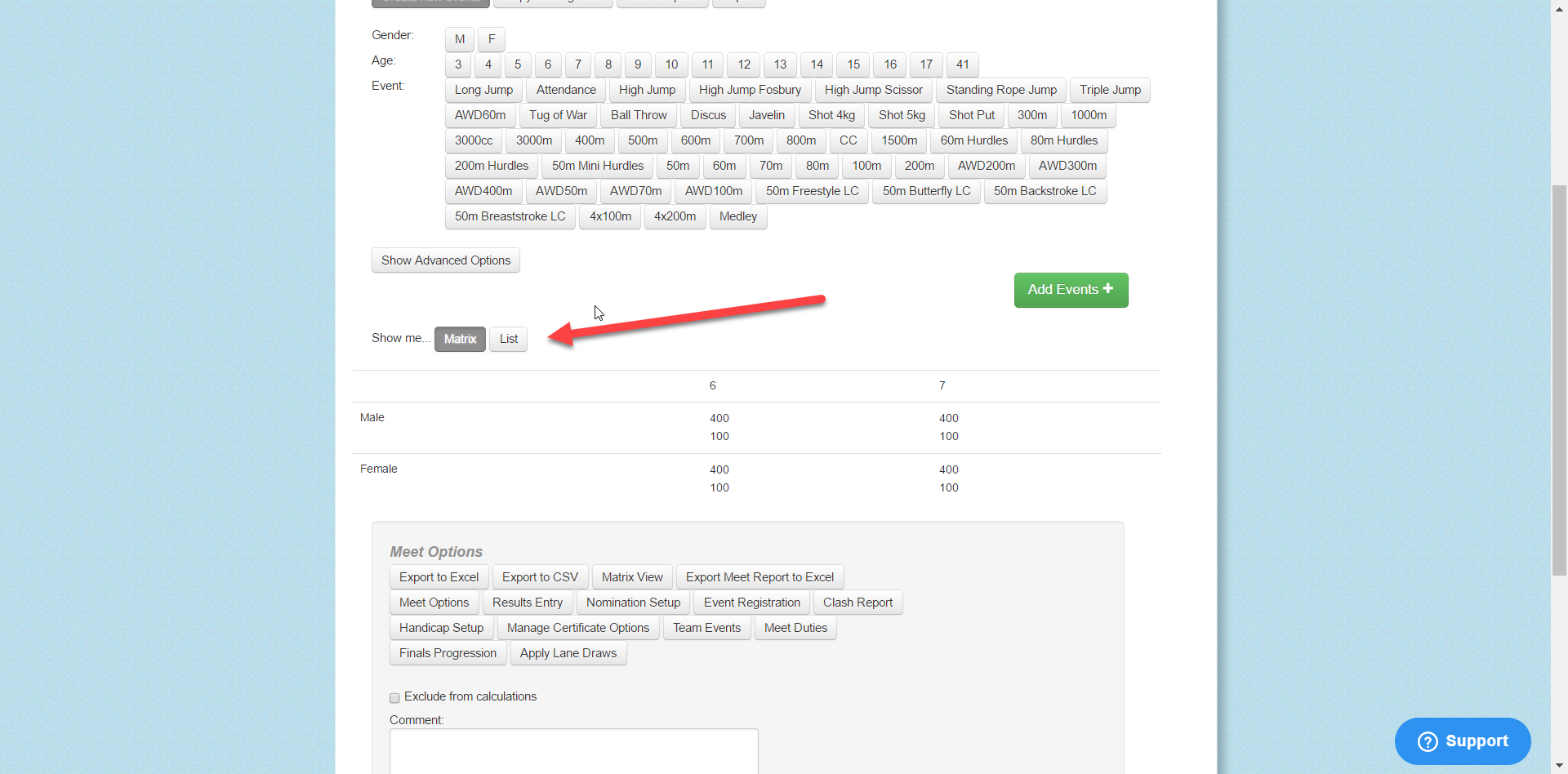Open Event Registration

click(752, 603)
